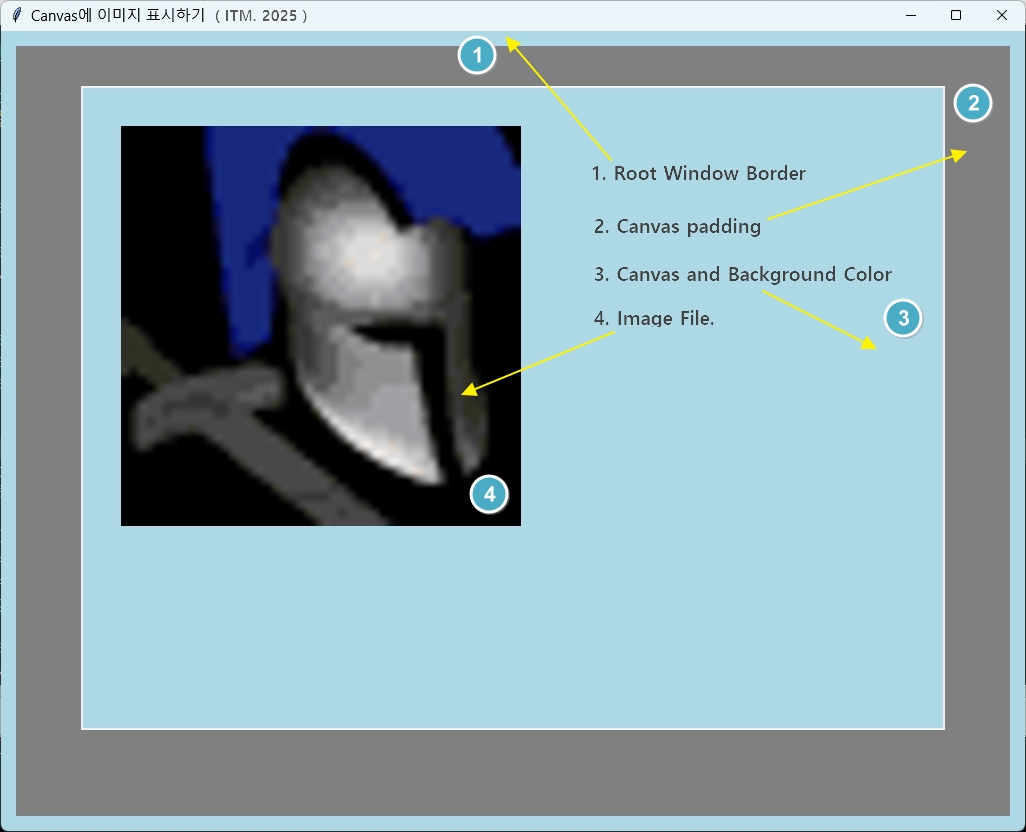This screenshot has width=1026, height=832.
Task: Minimize the Canvas image window
Action: pyautogui.click(x=910, y=15)
